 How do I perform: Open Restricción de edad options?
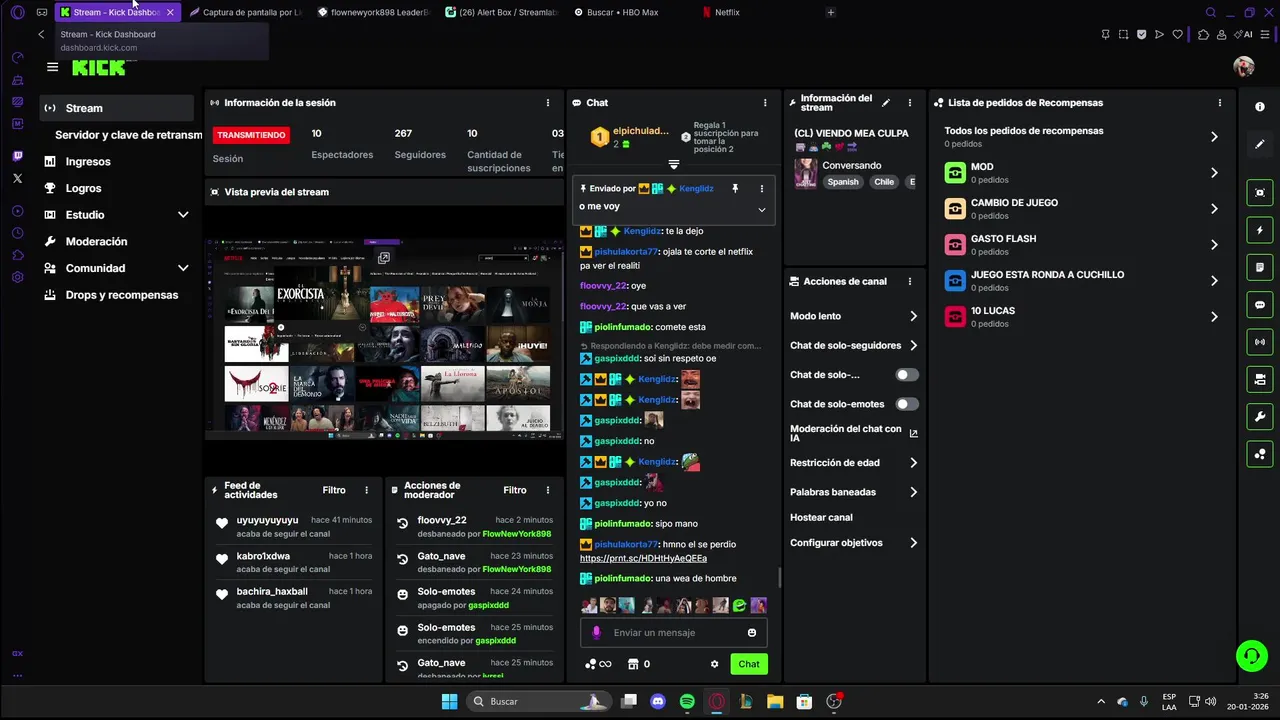913,463
